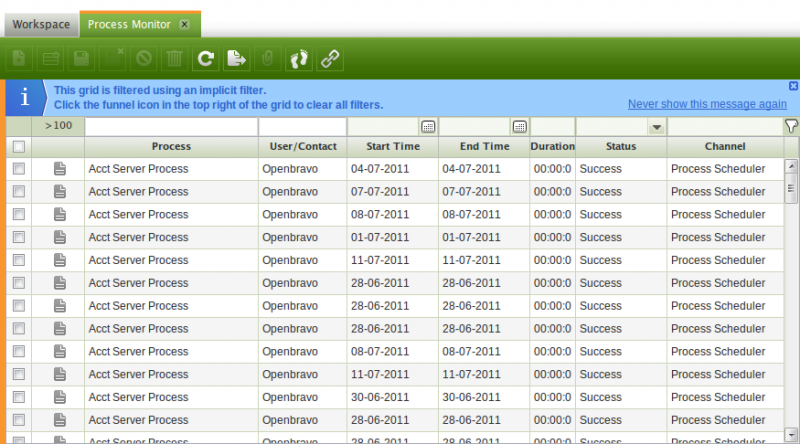800x444 pixels.
Task: Sort grid by the Process column header
Action: point(171,146)
